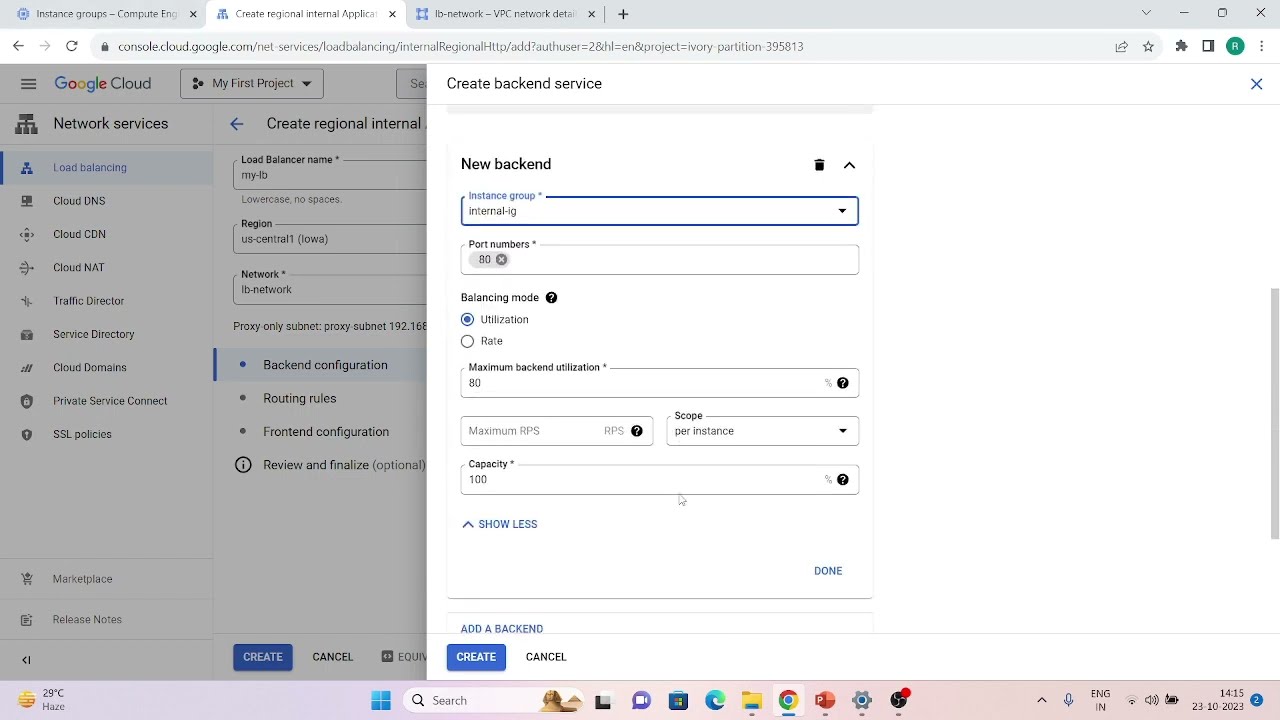Remove port 80 chip
The height and width of the screenshot is (720, 1280).
501,260
